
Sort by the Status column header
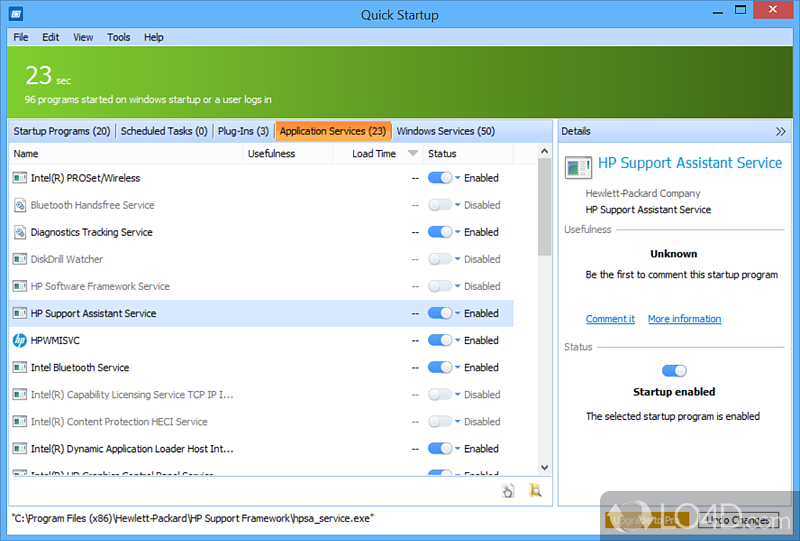point(468,154)
